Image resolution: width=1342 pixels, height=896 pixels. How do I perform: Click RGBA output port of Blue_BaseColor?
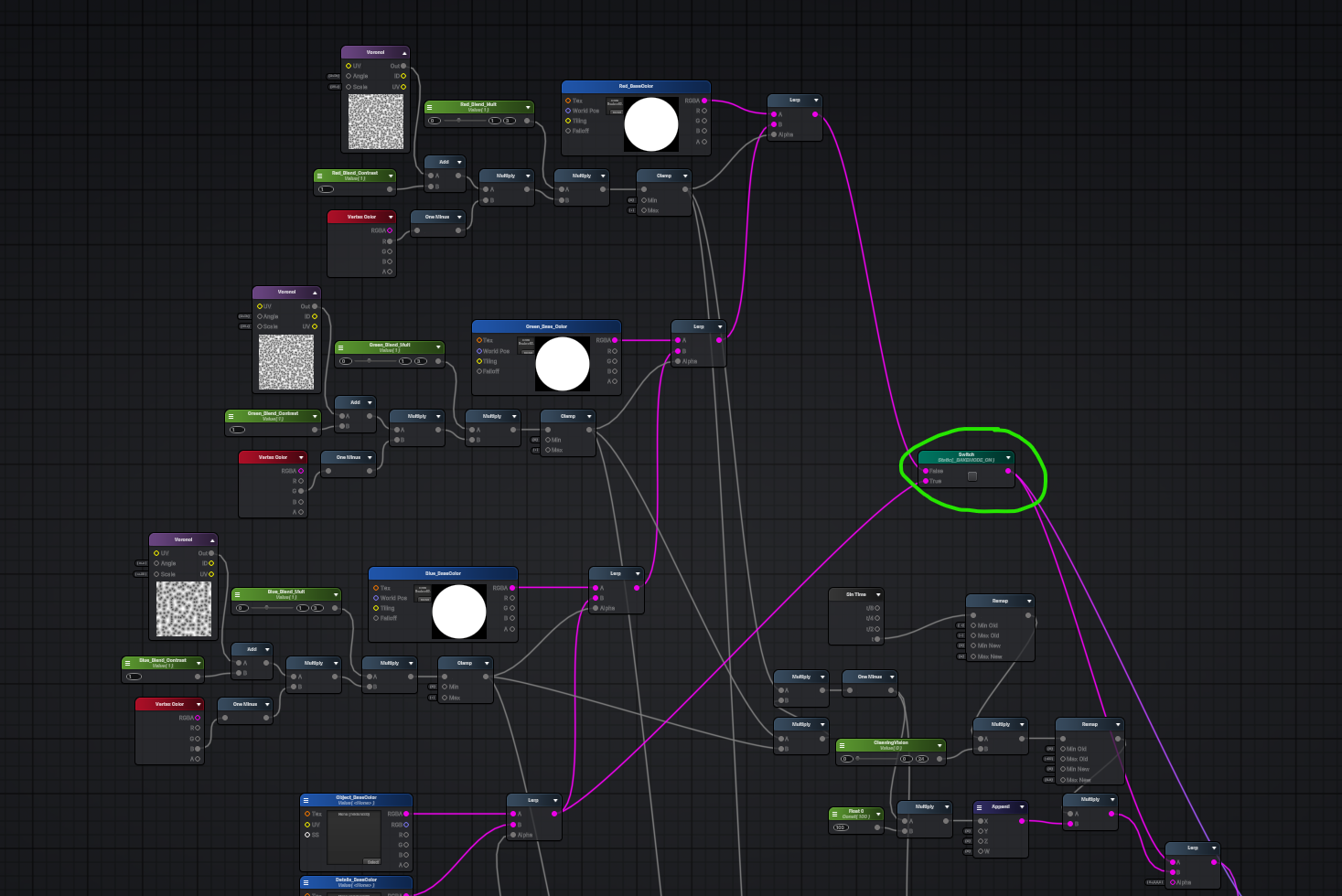pyautogui.click(x=512, y=588)
